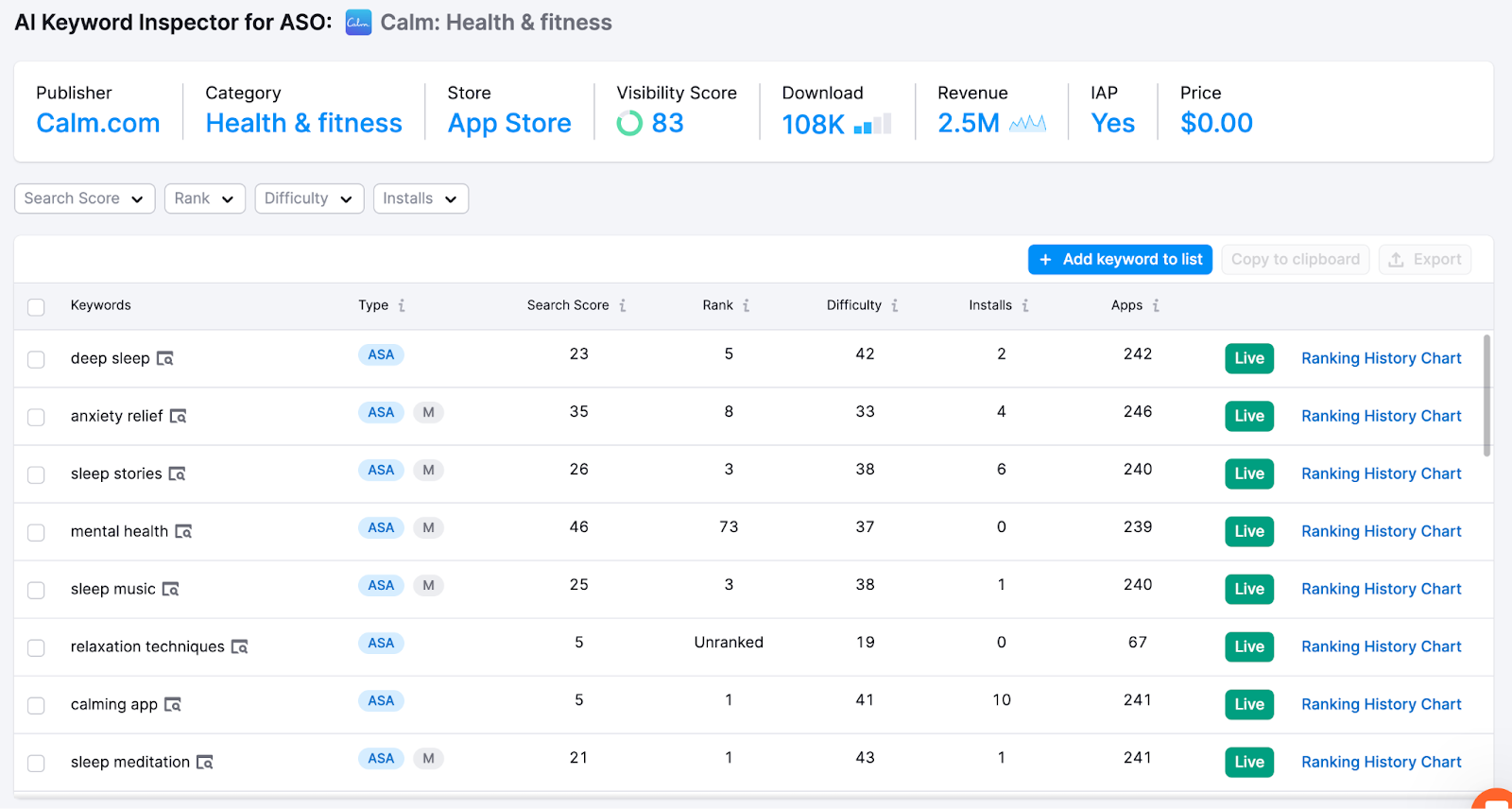The height and width of the screenshot is (809, 1512).
Task: Sort by the Keywords column header
Action: 100,305
